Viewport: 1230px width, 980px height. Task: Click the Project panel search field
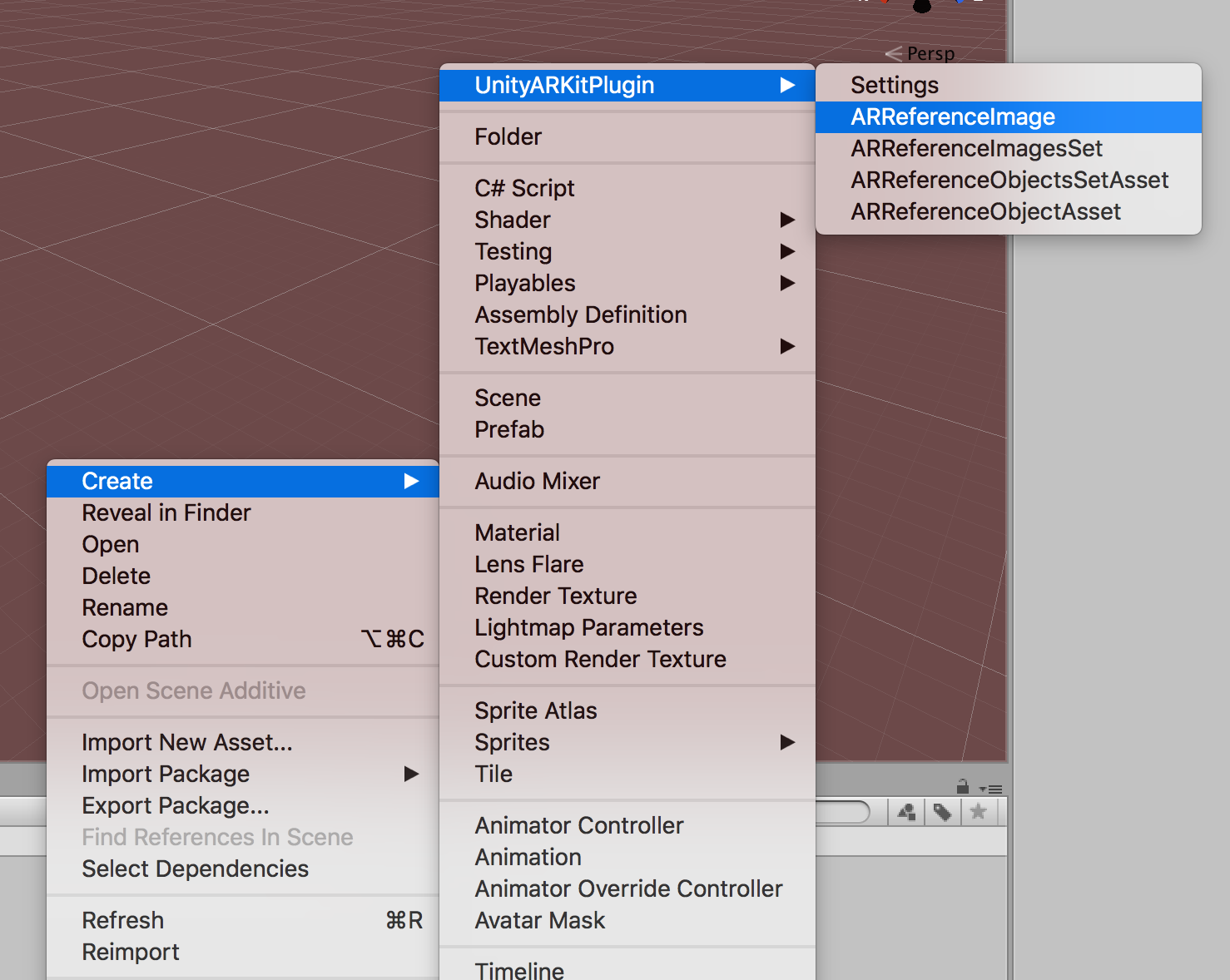[842, 812]
